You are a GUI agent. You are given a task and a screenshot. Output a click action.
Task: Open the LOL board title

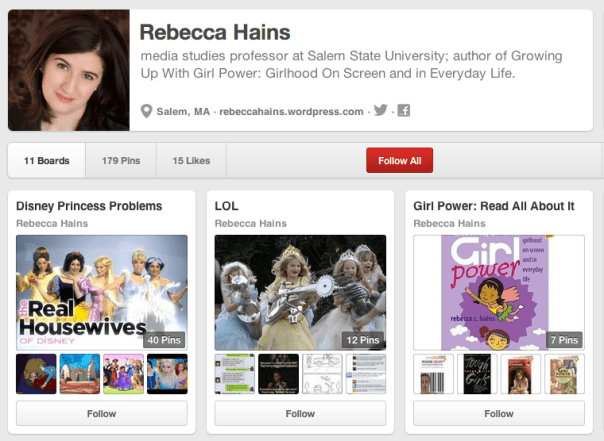pyautogui.click(x=226, y=206)
